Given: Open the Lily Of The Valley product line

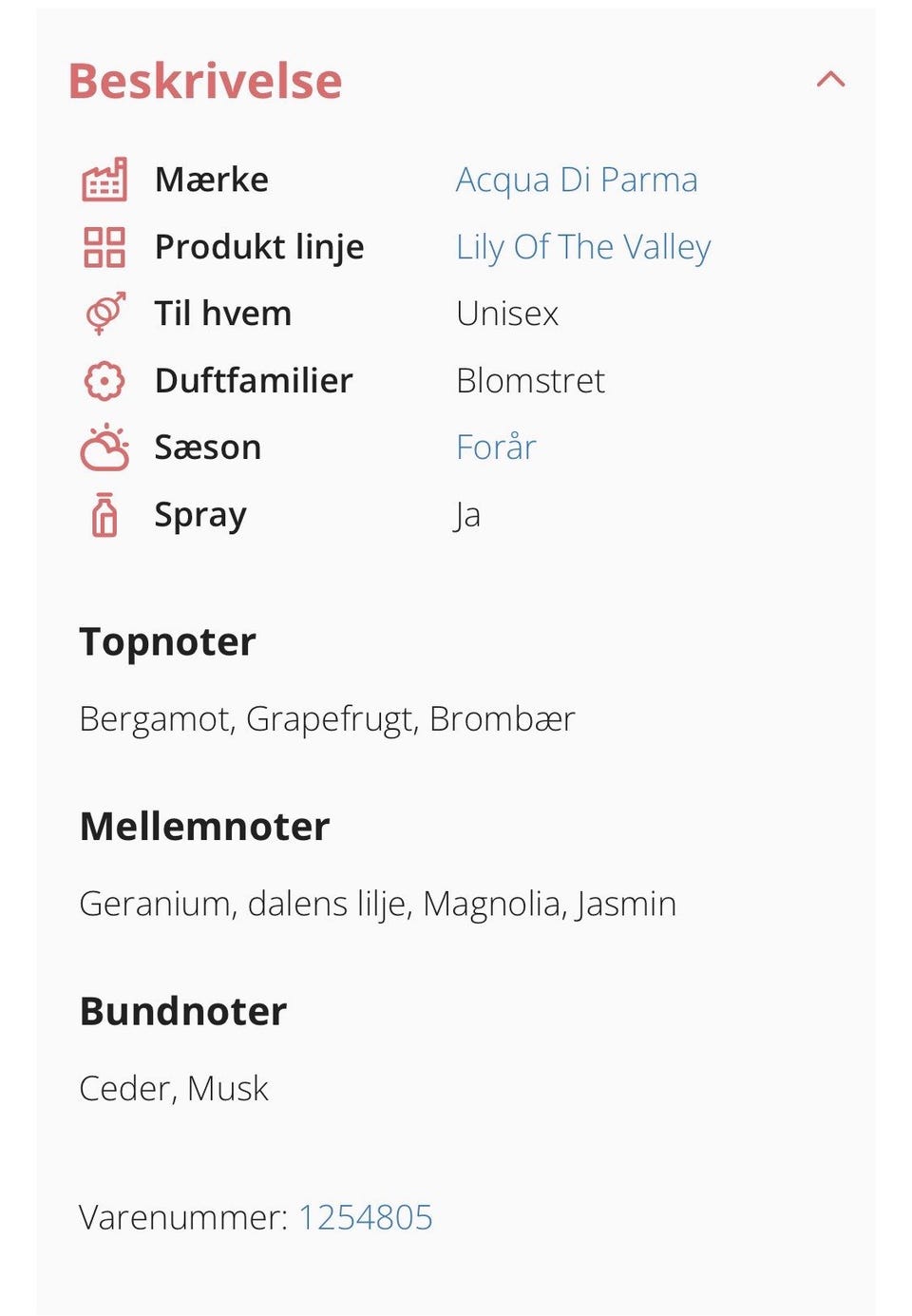Looking at the screenshot, I should 584,246.
